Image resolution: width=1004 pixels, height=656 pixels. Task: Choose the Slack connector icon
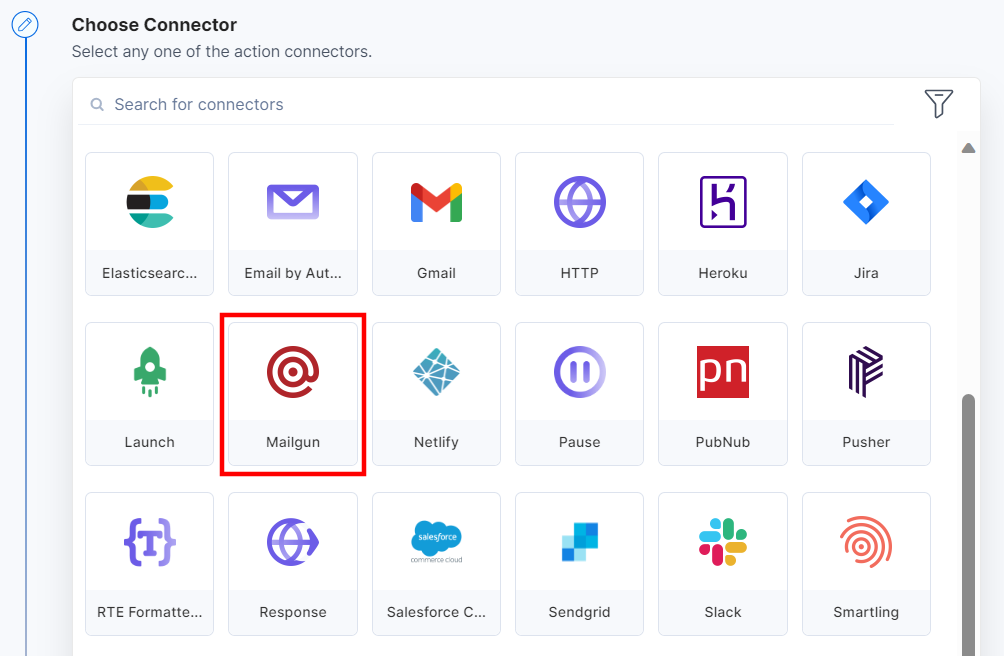tap(723, 542)
